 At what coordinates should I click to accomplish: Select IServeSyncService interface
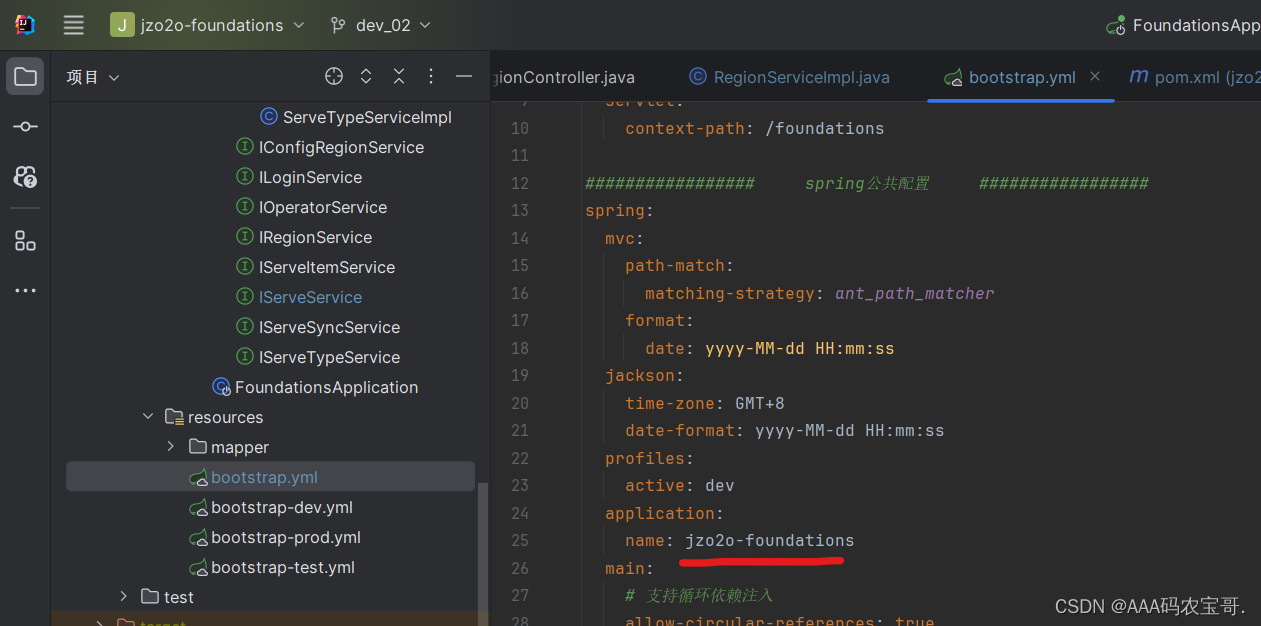[x=329, y=327]
